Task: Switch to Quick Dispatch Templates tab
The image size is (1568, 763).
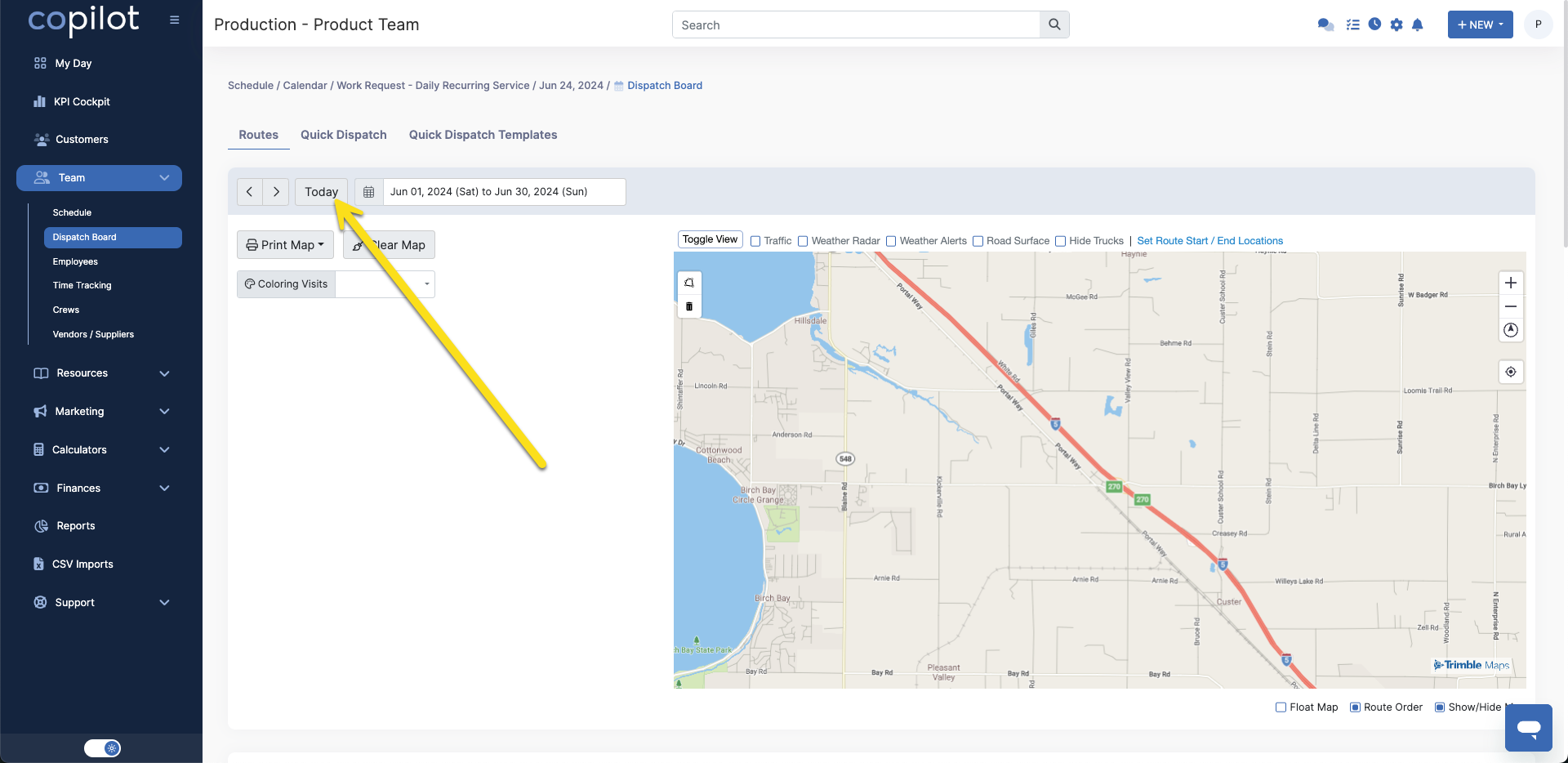Action: (x=483, y=135)
